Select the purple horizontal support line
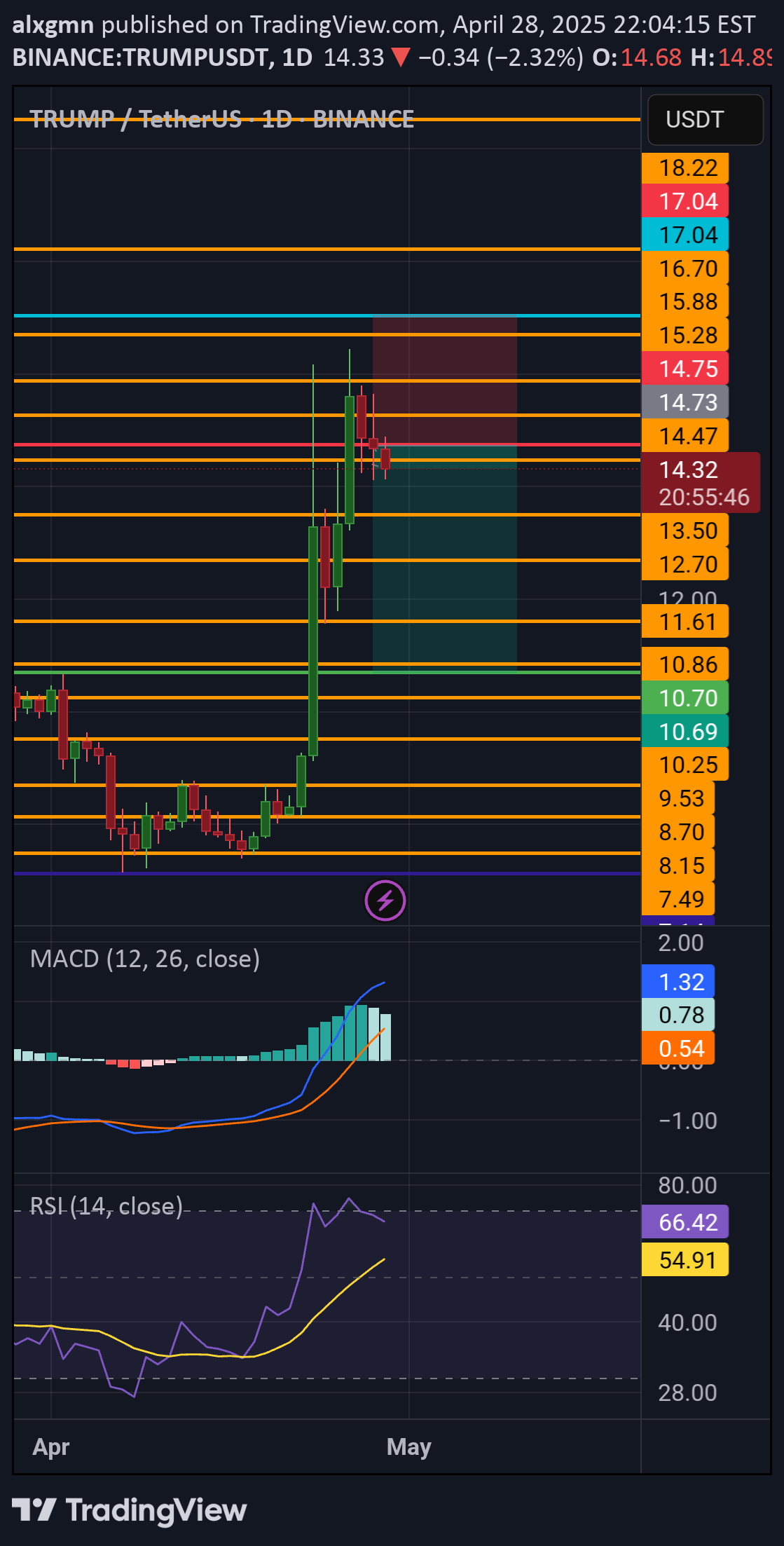Screen dimensions: 784x1546 [327, 873]
